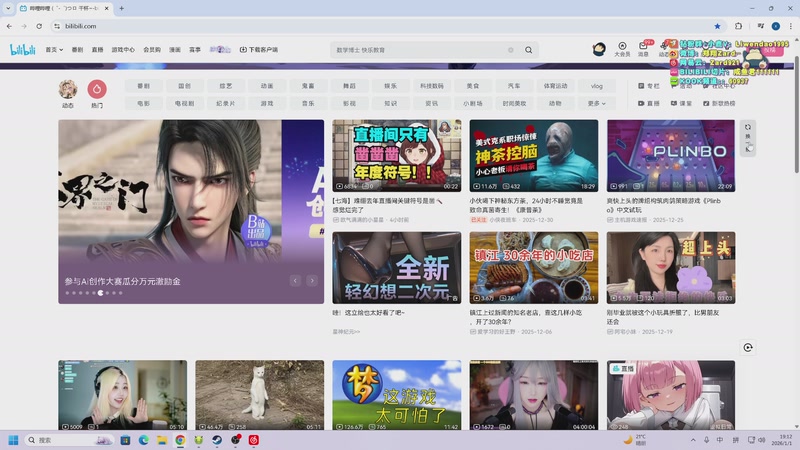Click the search magnifier icon

tap(529, 50)
